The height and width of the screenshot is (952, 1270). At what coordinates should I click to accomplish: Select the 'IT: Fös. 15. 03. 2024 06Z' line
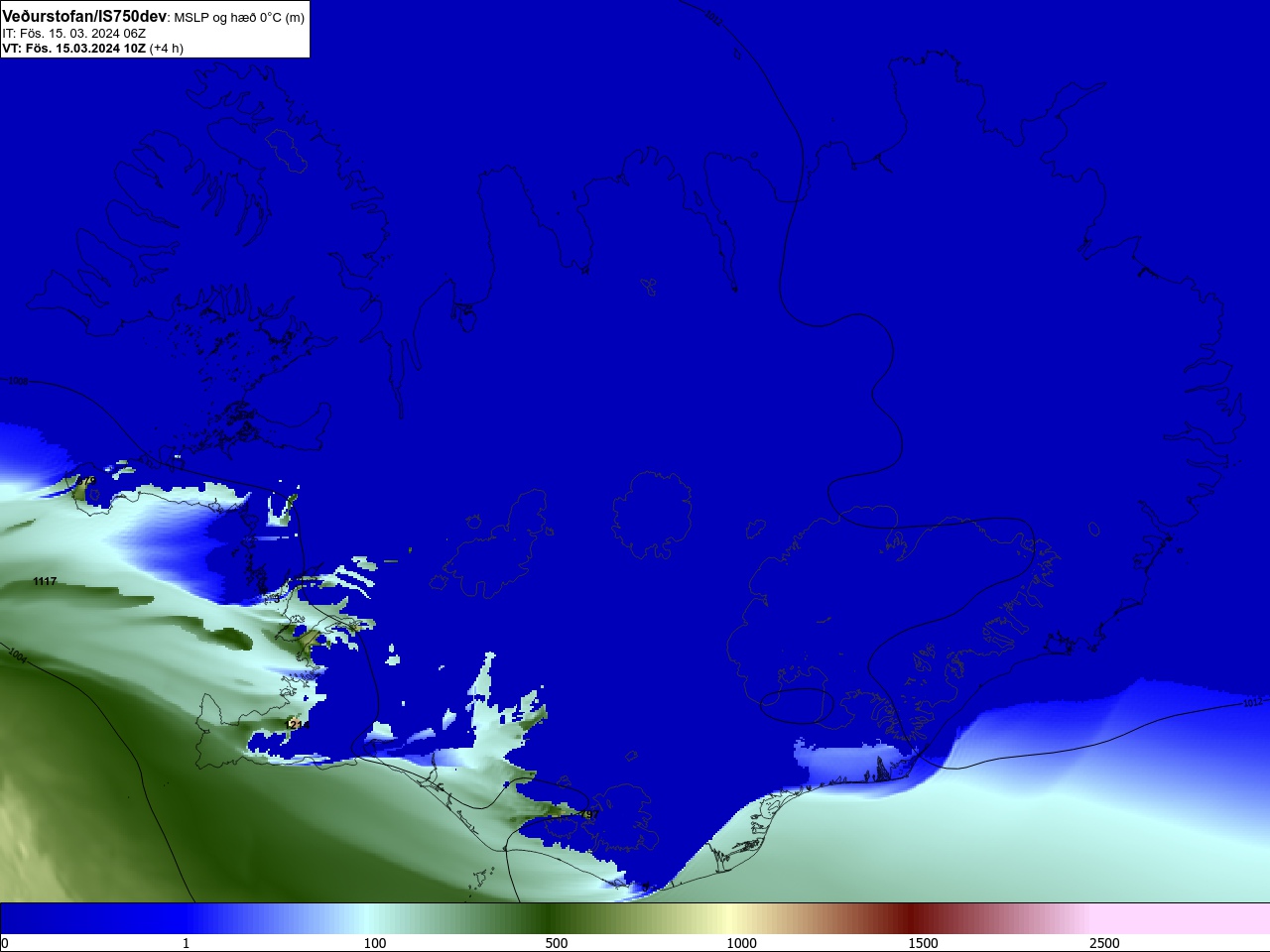point(73,33)
